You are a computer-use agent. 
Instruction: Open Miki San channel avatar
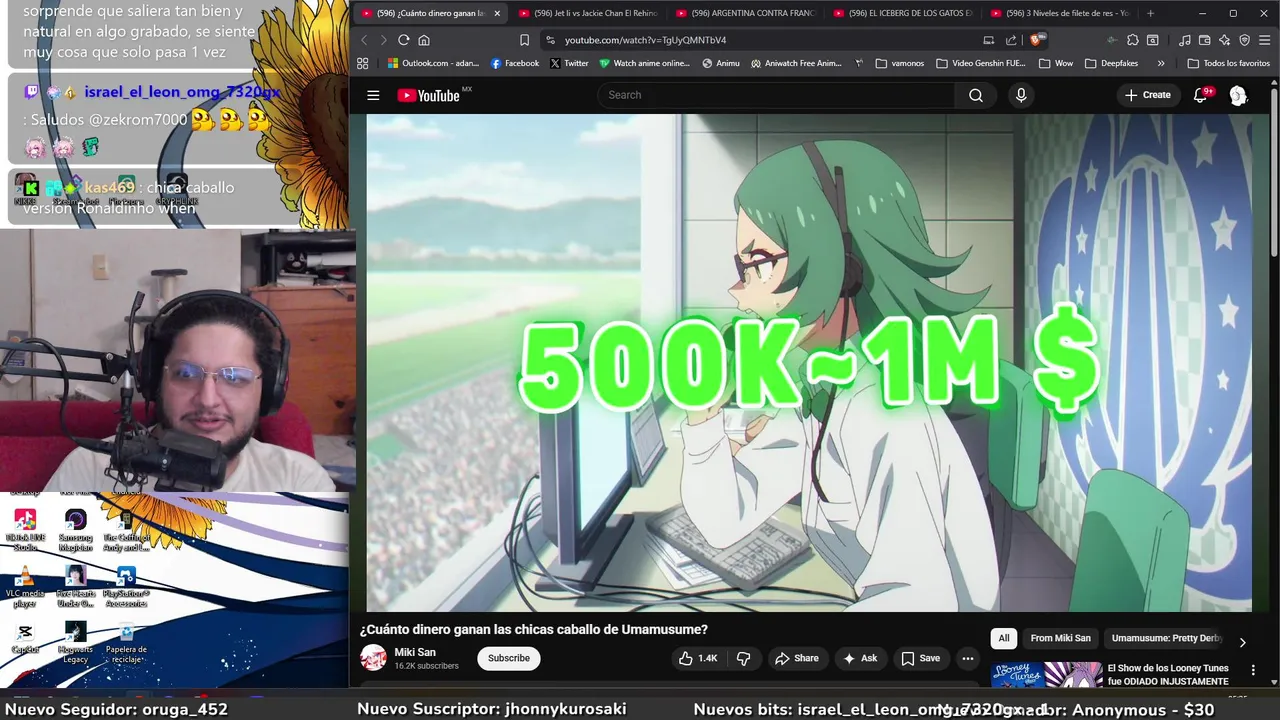(x=373, y=657)
